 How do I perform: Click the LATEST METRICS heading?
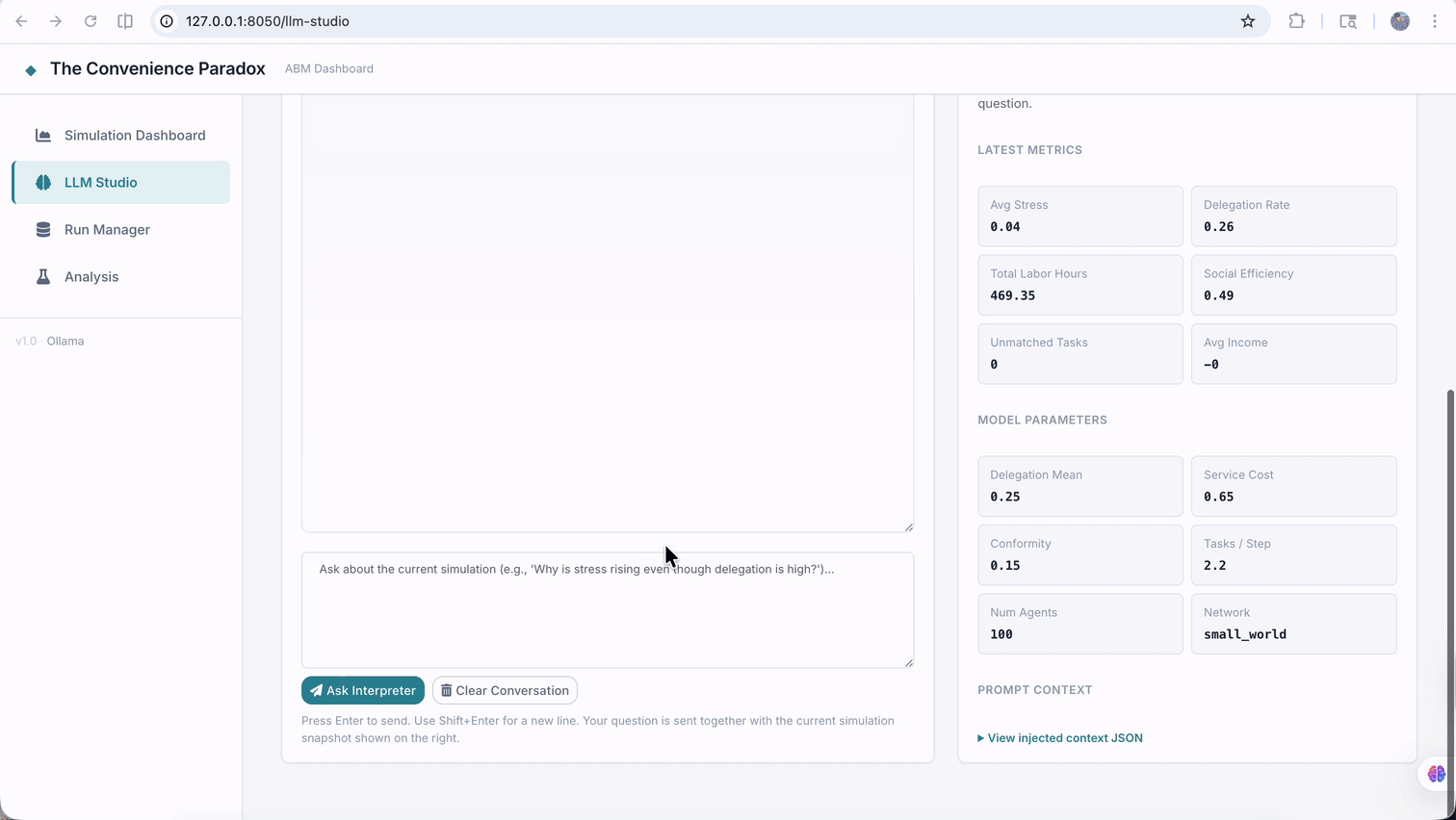[1030, 150]
